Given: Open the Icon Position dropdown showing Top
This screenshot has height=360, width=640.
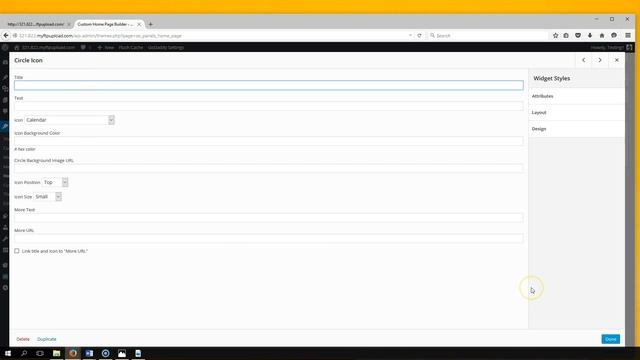Looking at the screenshot, I should click(x=55, y=182).
